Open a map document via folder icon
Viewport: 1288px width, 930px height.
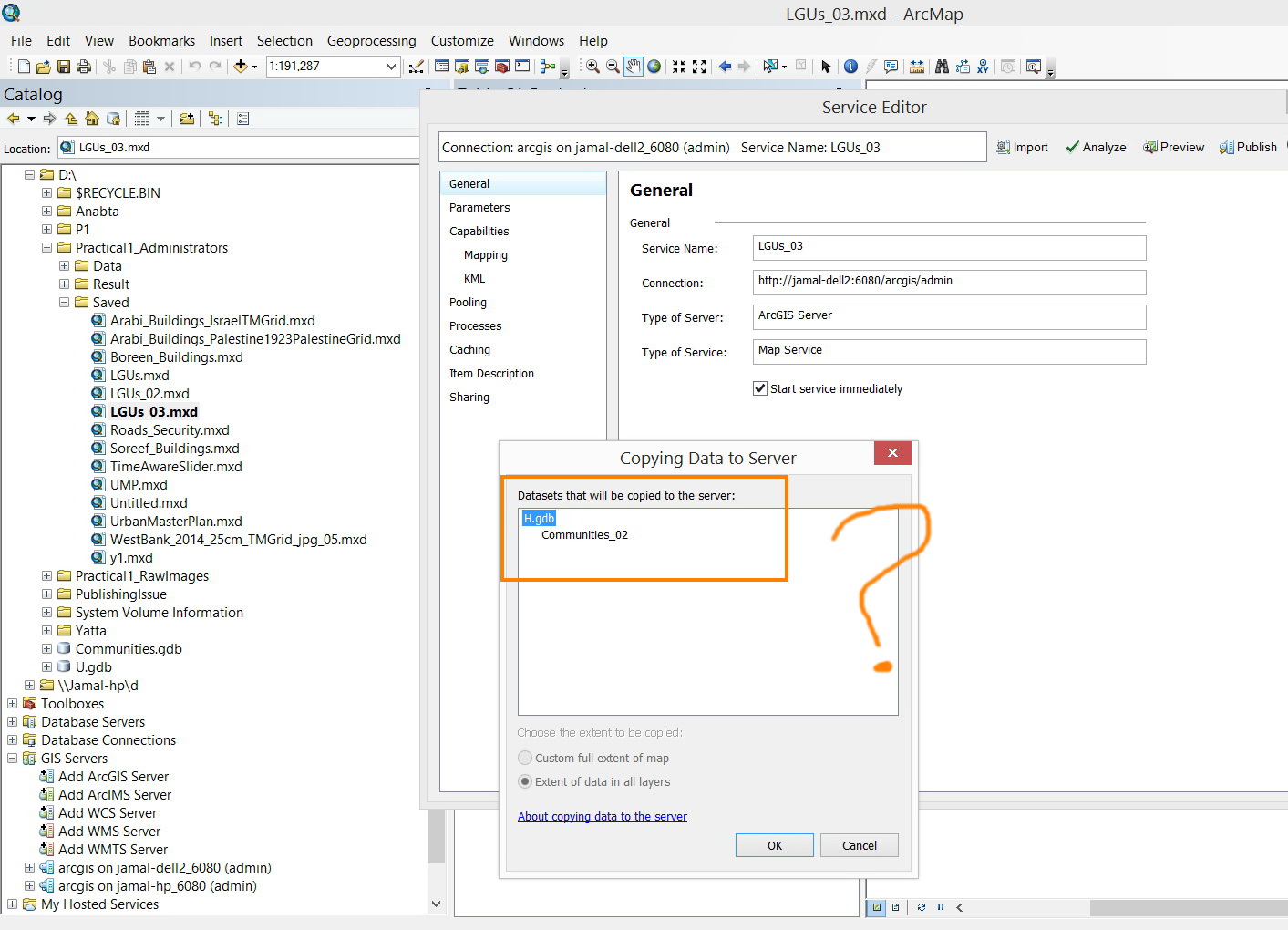(x=43, y=67)
